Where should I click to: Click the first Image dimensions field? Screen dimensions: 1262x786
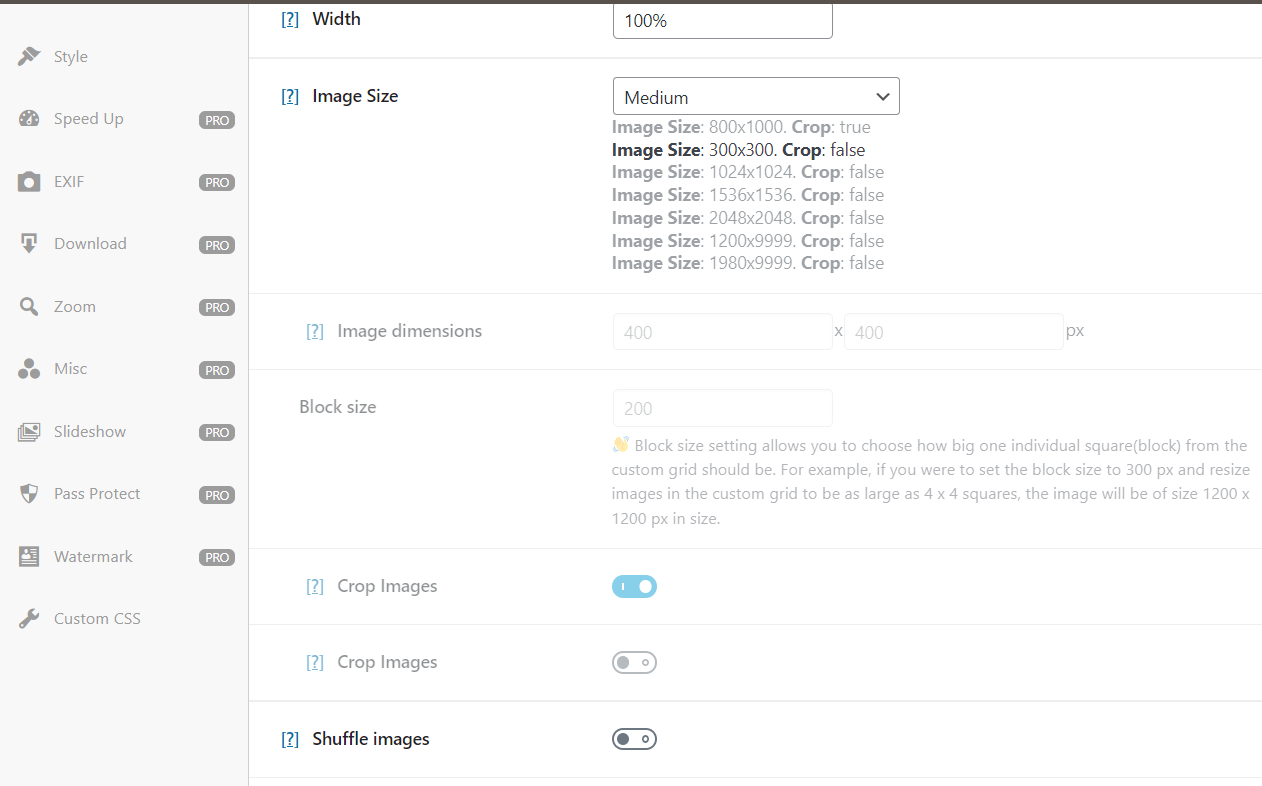[x=722, y=331]
